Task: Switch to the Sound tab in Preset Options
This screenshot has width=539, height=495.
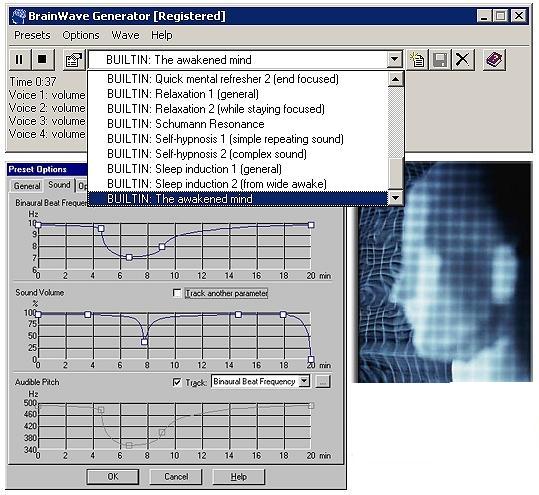Action: 59,185
